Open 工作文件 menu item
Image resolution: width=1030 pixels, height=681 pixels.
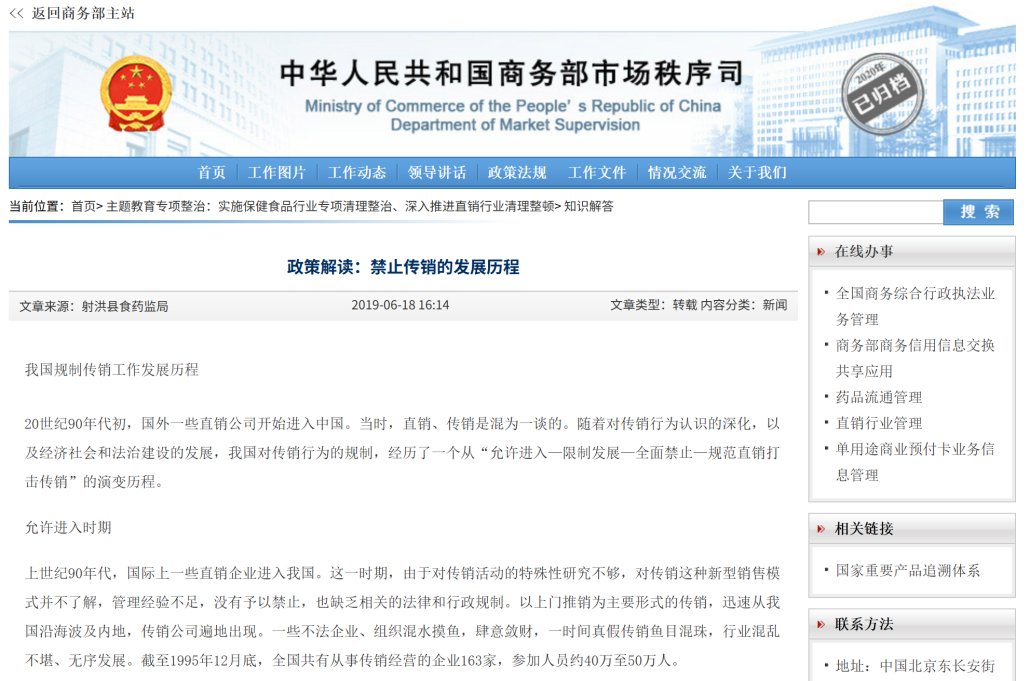[x=597, y=173]
